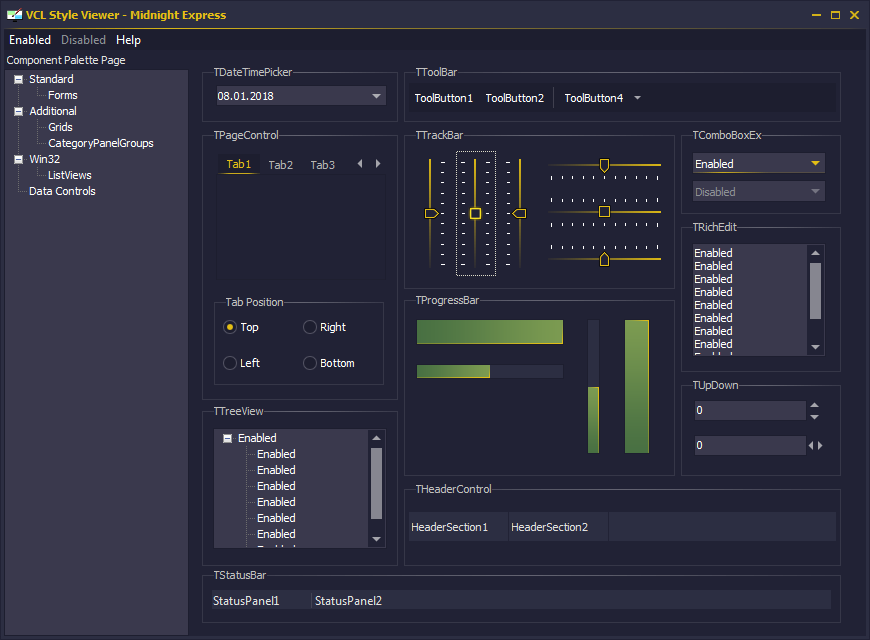The height and width of the screenshot is (640, 870).
Task: Minimize the VCL Style Viewer window
Action: [x=816, y=15]
